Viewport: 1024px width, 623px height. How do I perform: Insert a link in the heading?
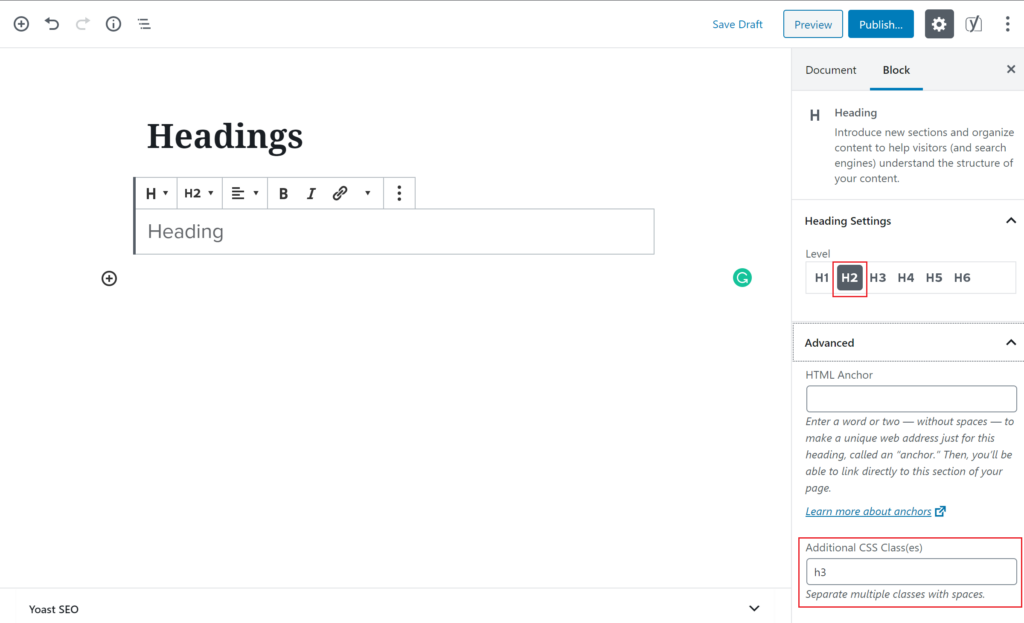[340, 193]
